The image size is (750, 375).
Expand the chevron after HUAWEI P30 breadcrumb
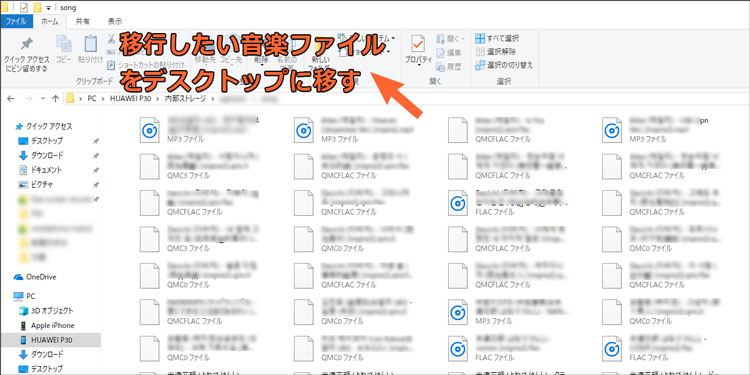tap(158, 99)
